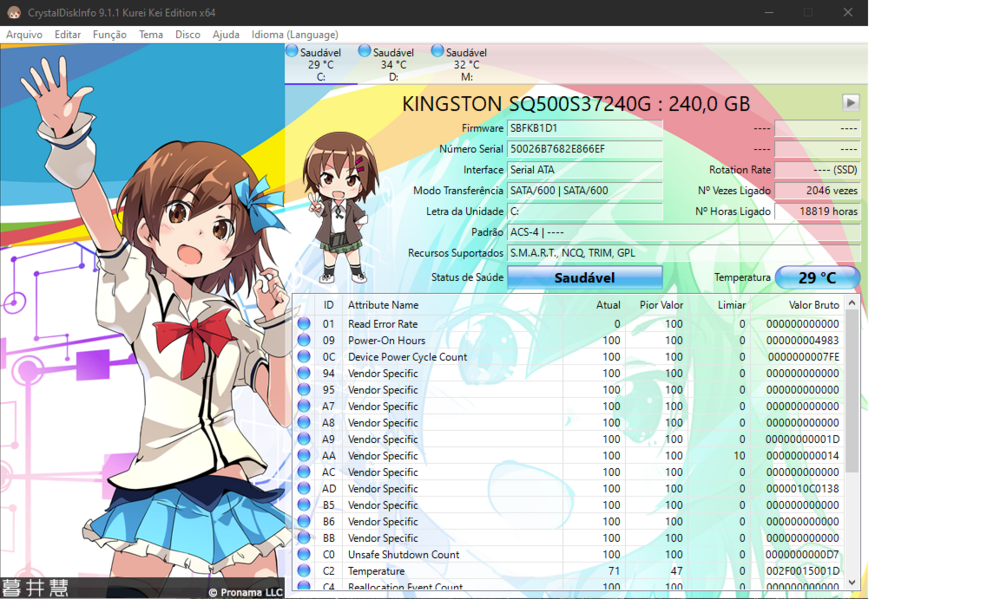Click the status orb beside Power-On Hours
Image resolution: width=1000 pixels, height=599 pixels.
tap(304, 340)
